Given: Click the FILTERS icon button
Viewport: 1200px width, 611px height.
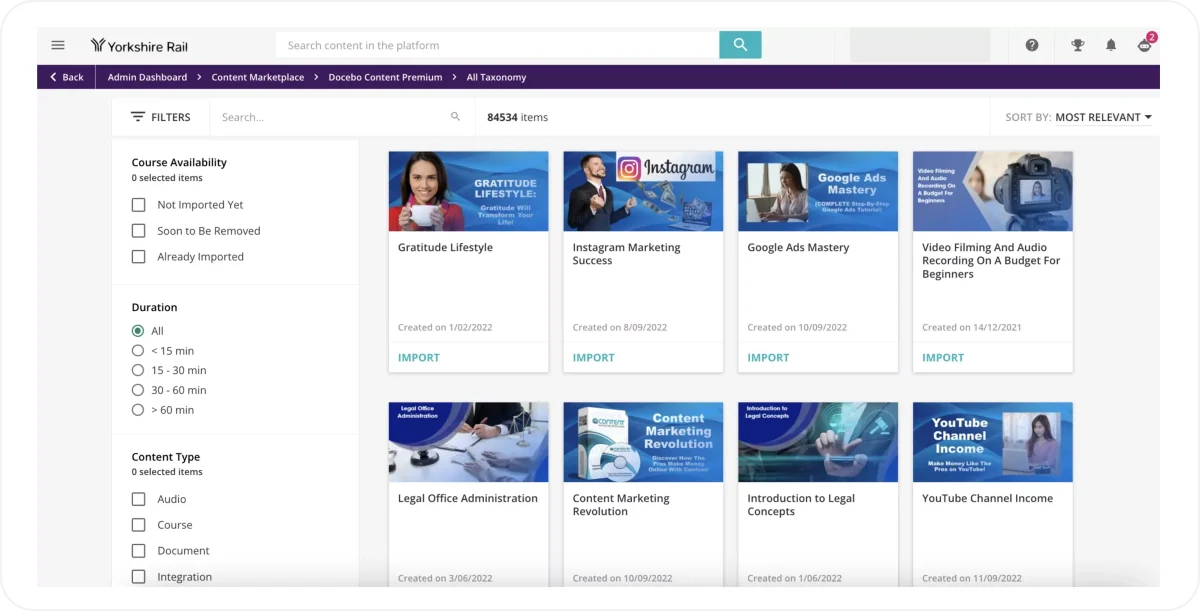Looking at the screenshot, I should tap(161, 117).
